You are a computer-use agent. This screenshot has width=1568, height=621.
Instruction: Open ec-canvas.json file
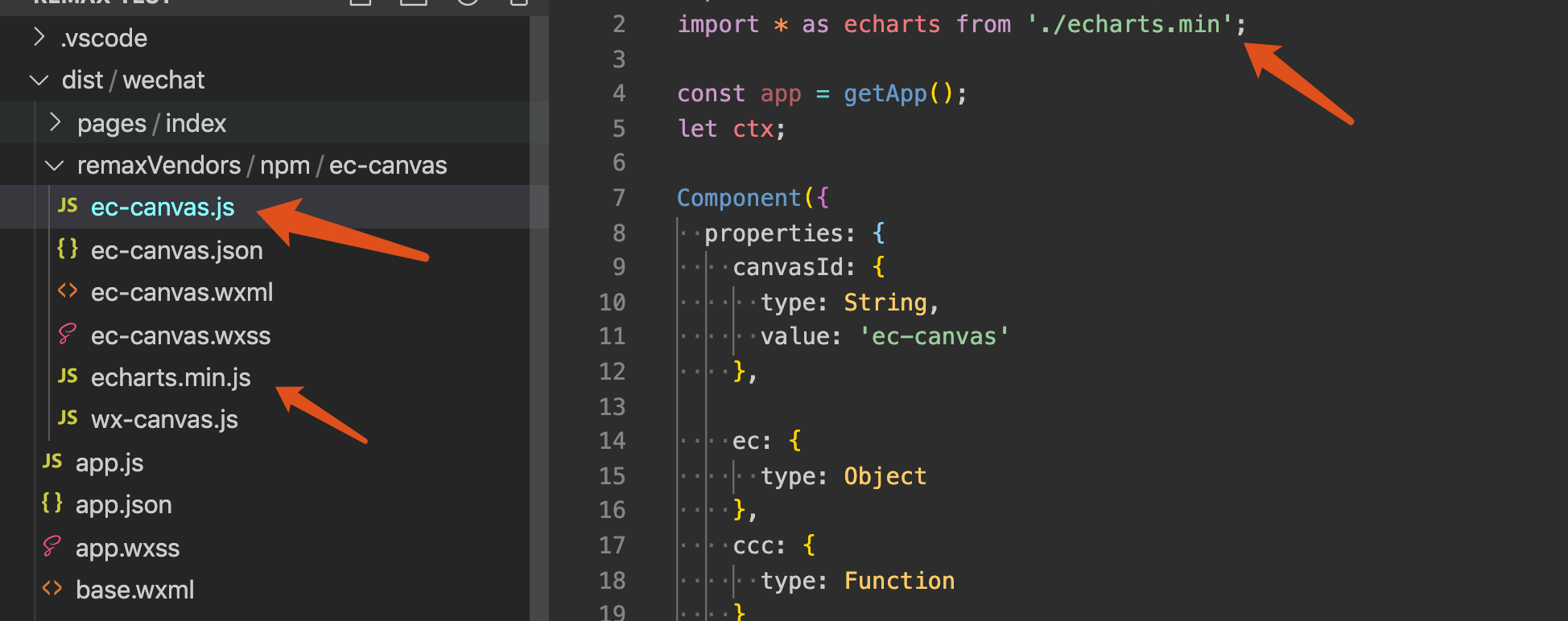177,250
